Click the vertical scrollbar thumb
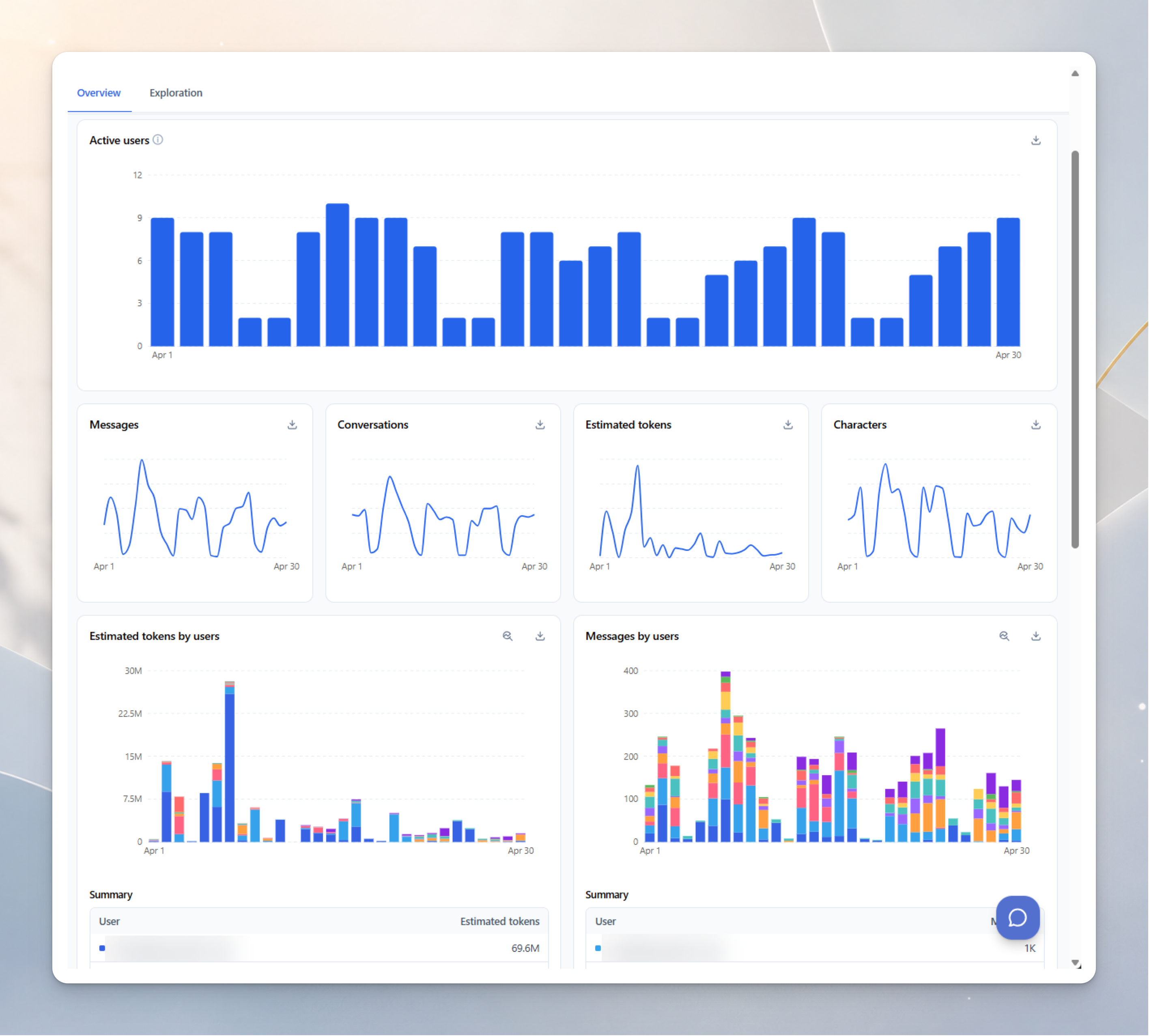Screen dimensions: 1149x1036 pyautogui.click(x=1074, y=350)
